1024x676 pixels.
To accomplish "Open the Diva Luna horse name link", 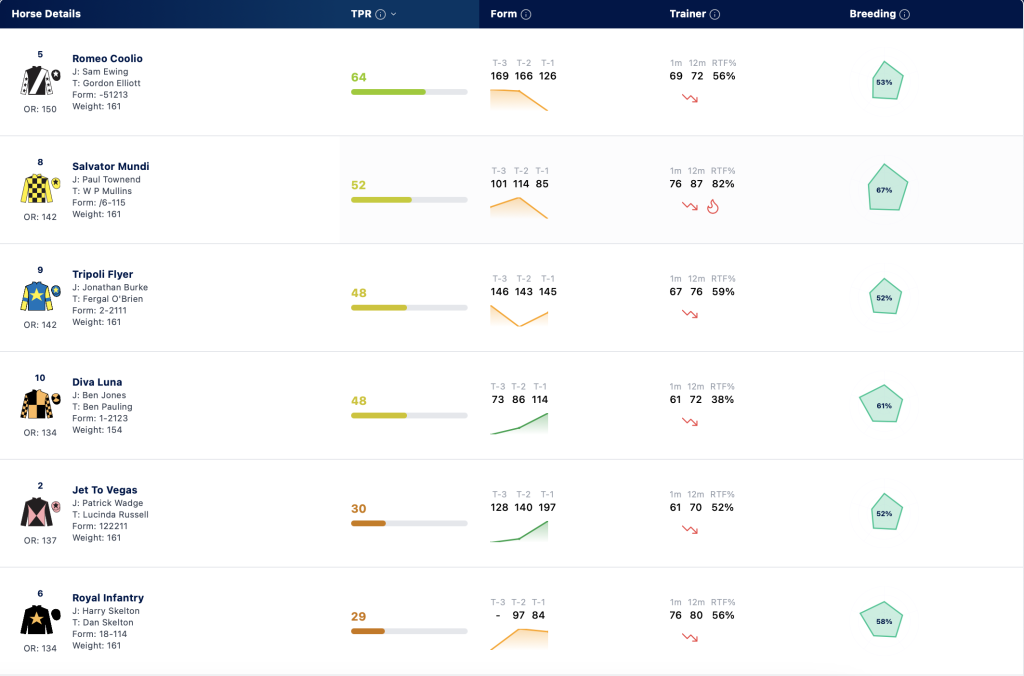I will click(97, 382).
